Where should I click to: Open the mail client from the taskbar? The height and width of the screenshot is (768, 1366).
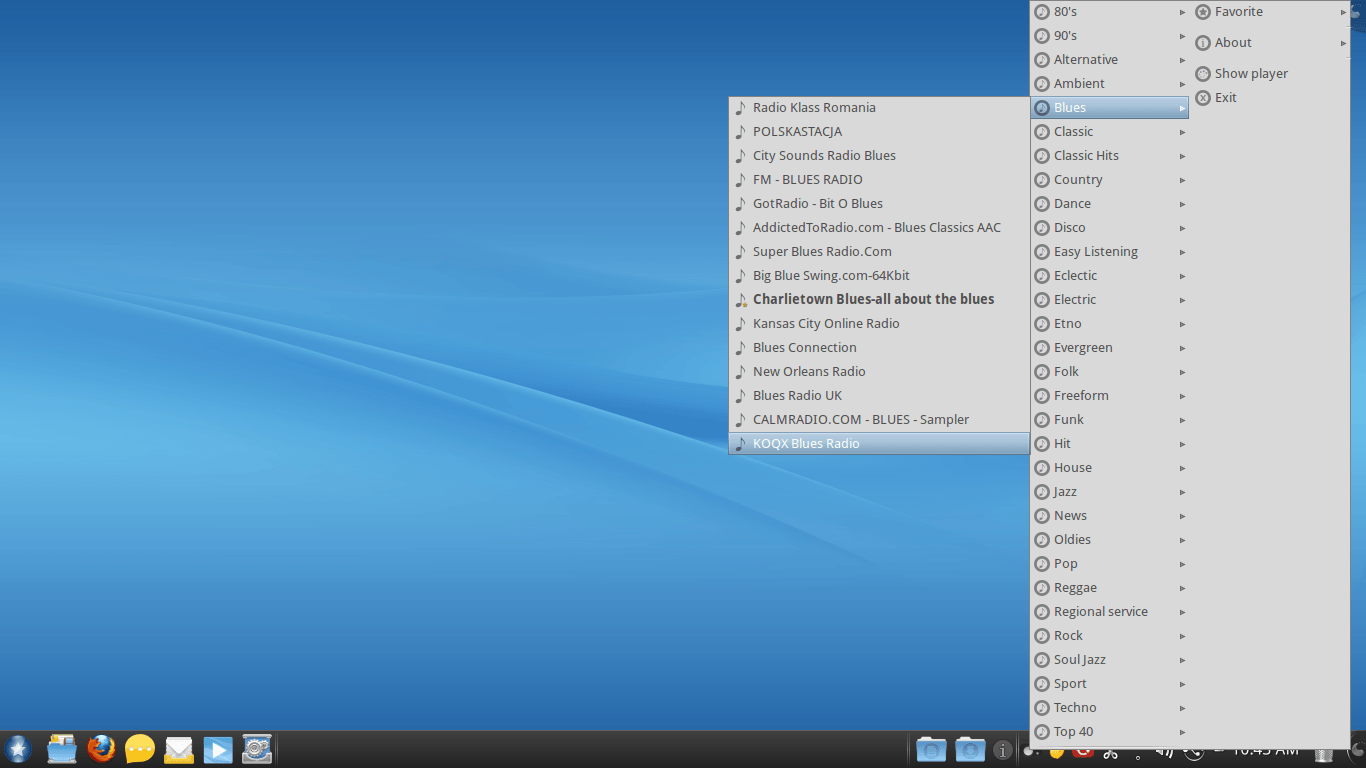179,748
